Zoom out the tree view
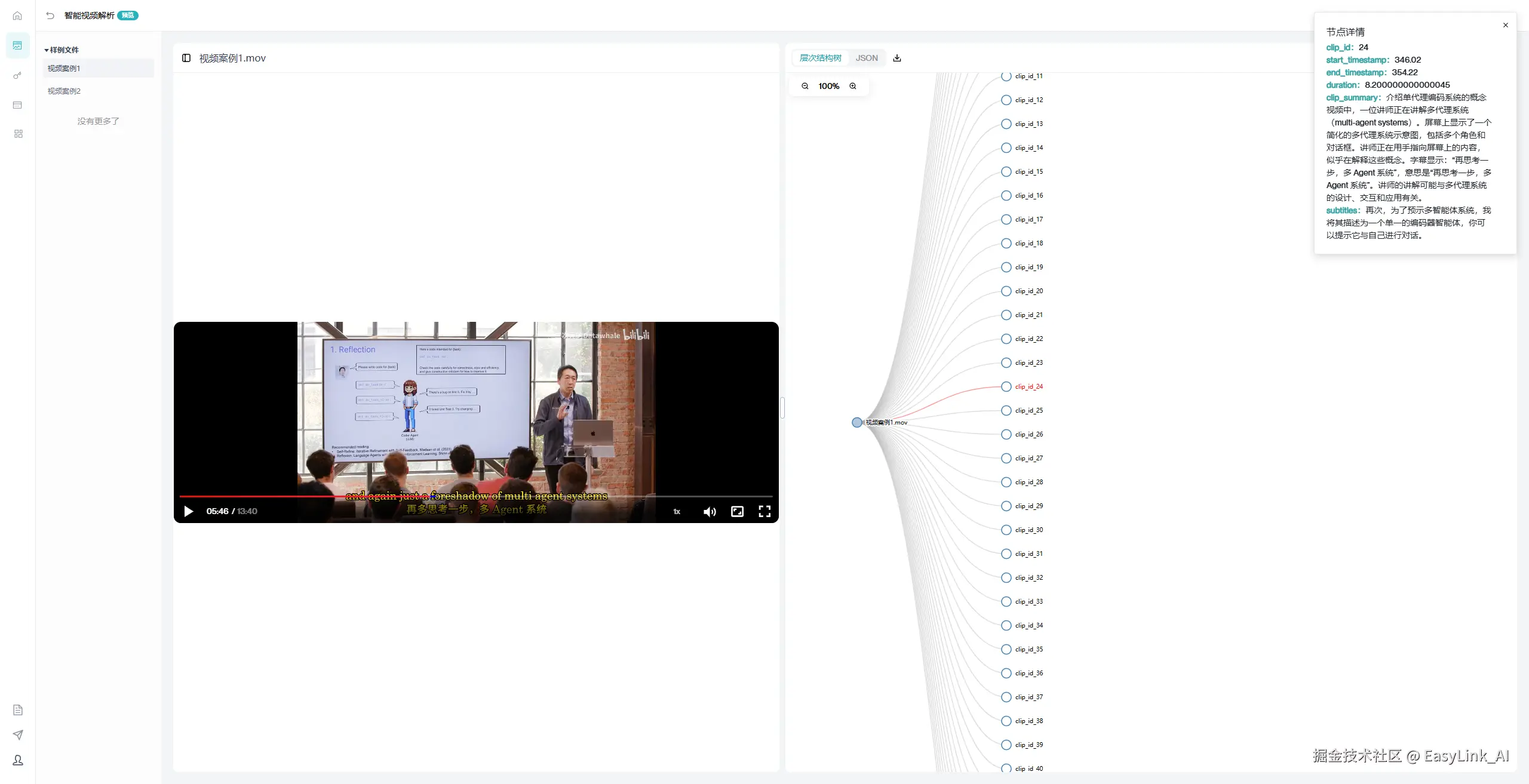This screenshot has width=1529, height=784. [805, 86]
